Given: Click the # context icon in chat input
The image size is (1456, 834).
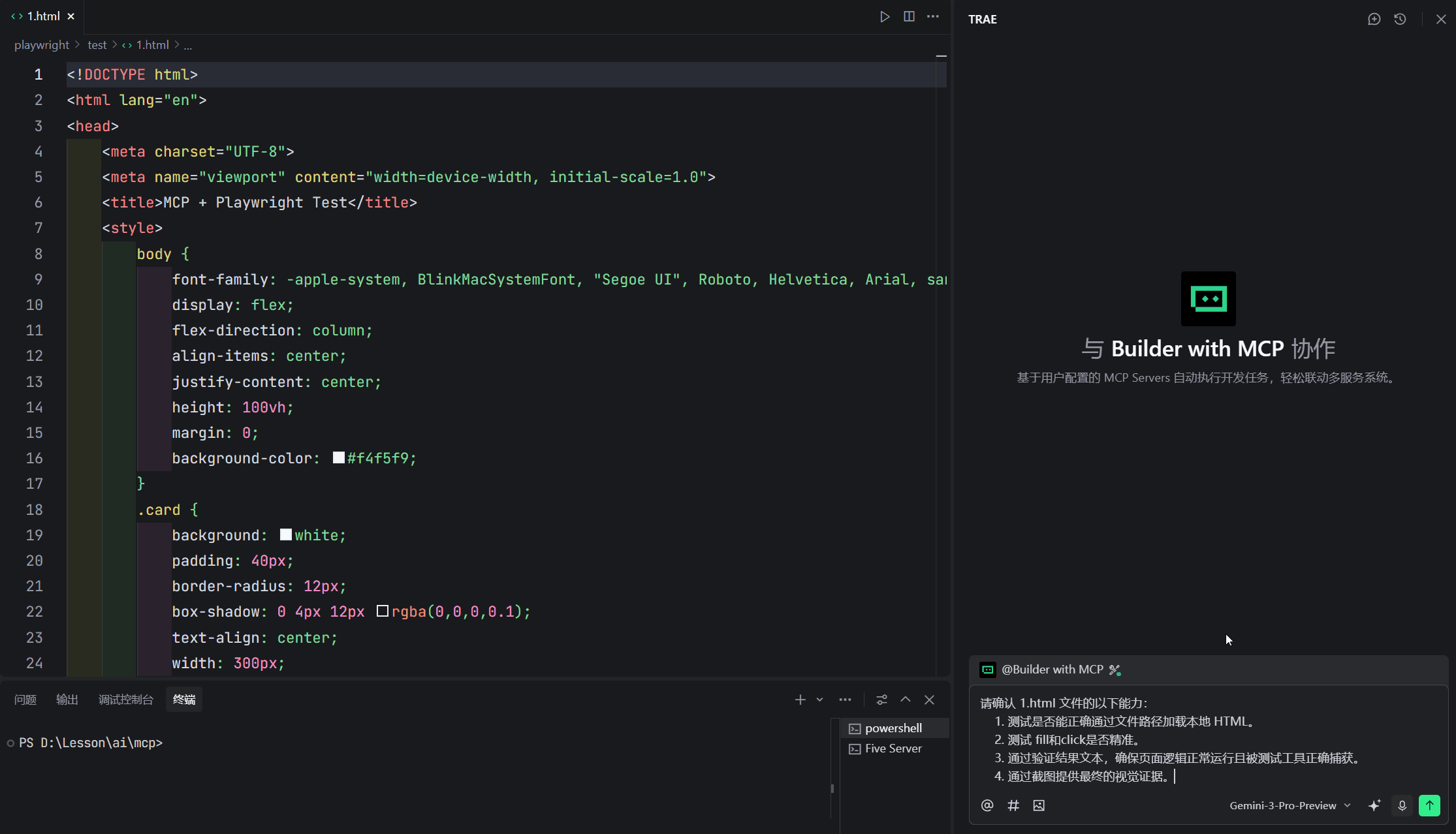Looking at the screenshot, I should pos(1013,805).
